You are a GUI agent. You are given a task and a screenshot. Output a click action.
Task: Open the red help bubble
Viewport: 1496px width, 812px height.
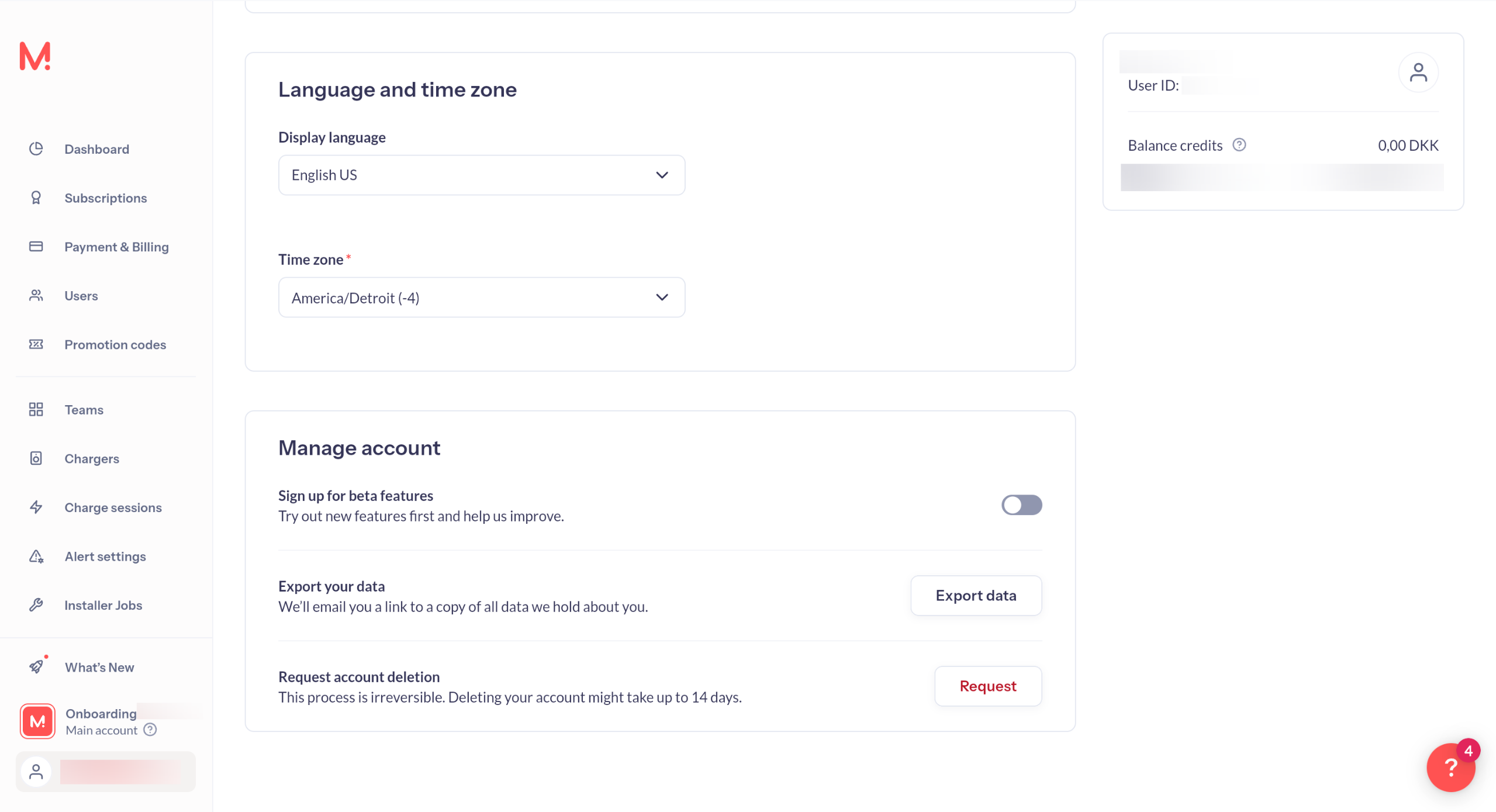1450,767
